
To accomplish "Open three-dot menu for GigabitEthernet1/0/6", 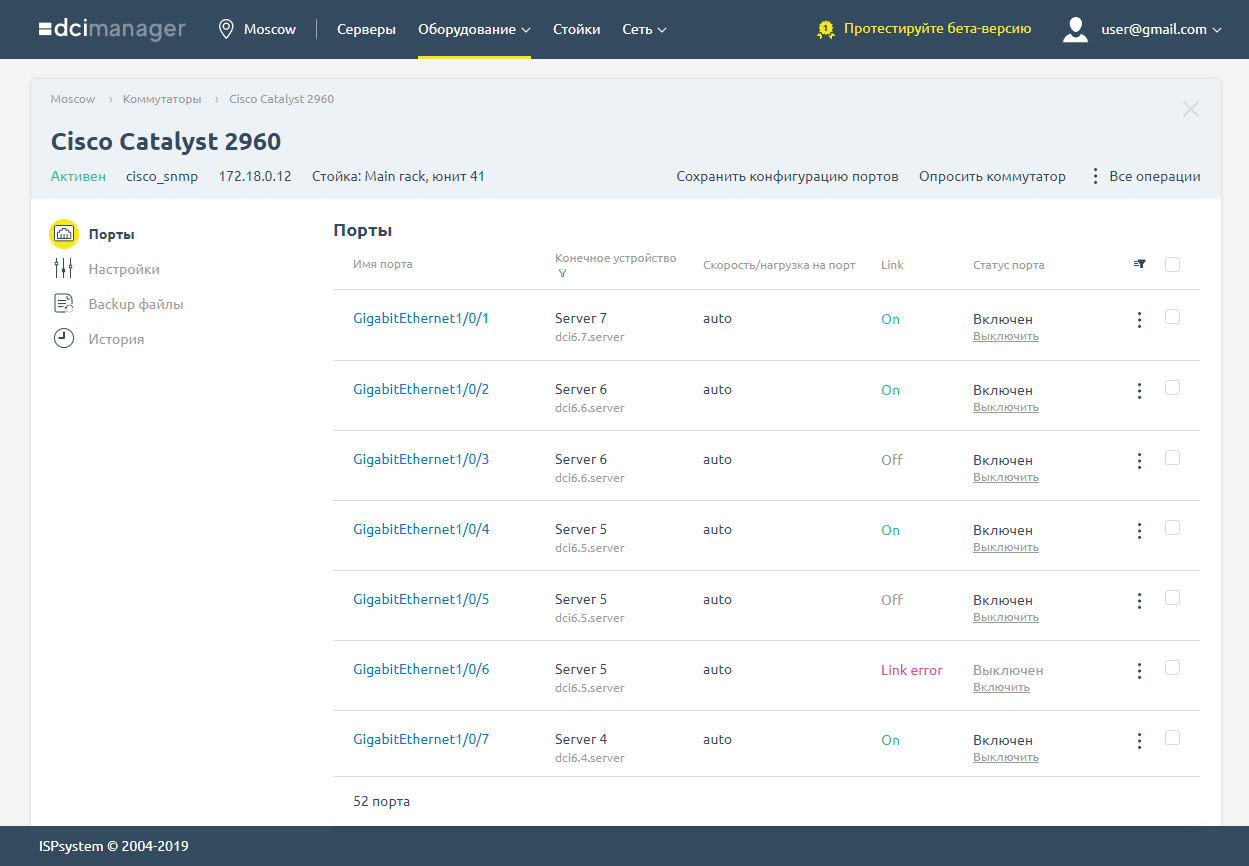I will [1139, 671].
